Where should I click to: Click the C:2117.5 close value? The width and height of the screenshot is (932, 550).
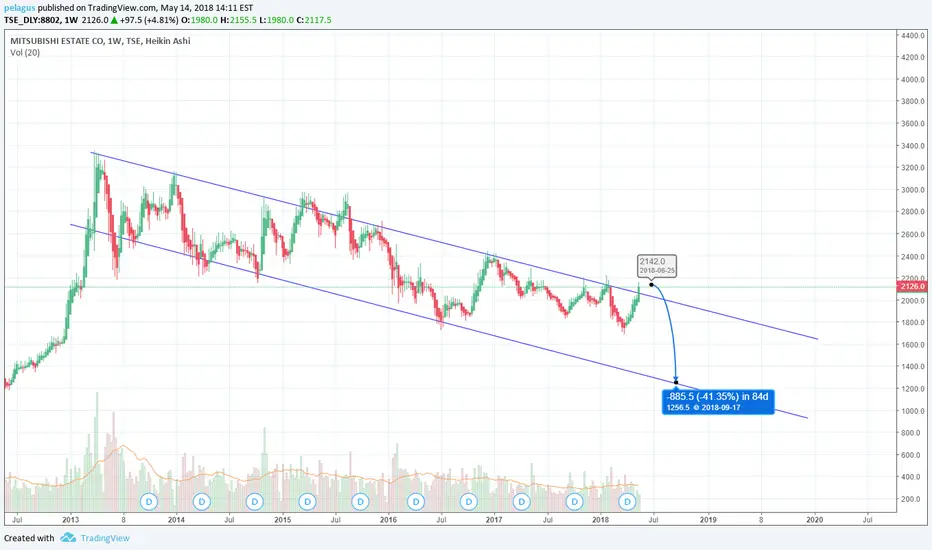pyautogui.click(x=314, y=20)
